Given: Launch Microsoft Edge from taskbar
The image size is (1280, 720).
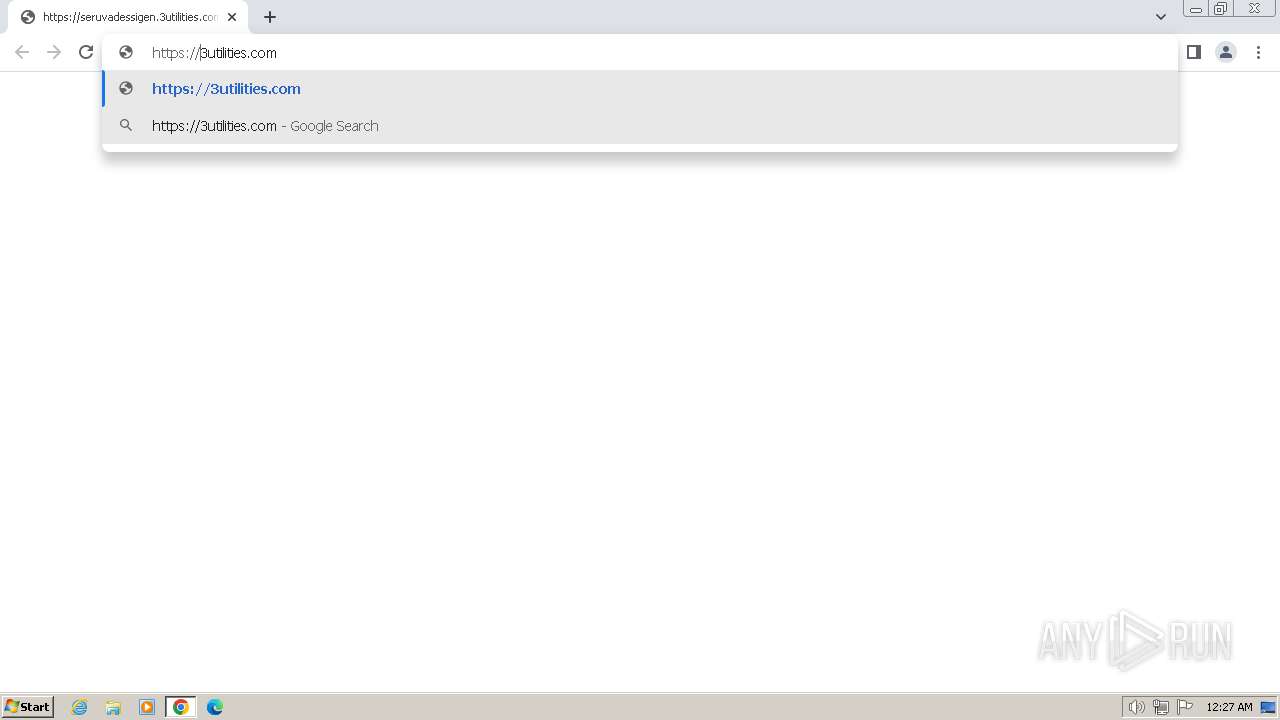Looking at the screenshot, I should [215, 707].
